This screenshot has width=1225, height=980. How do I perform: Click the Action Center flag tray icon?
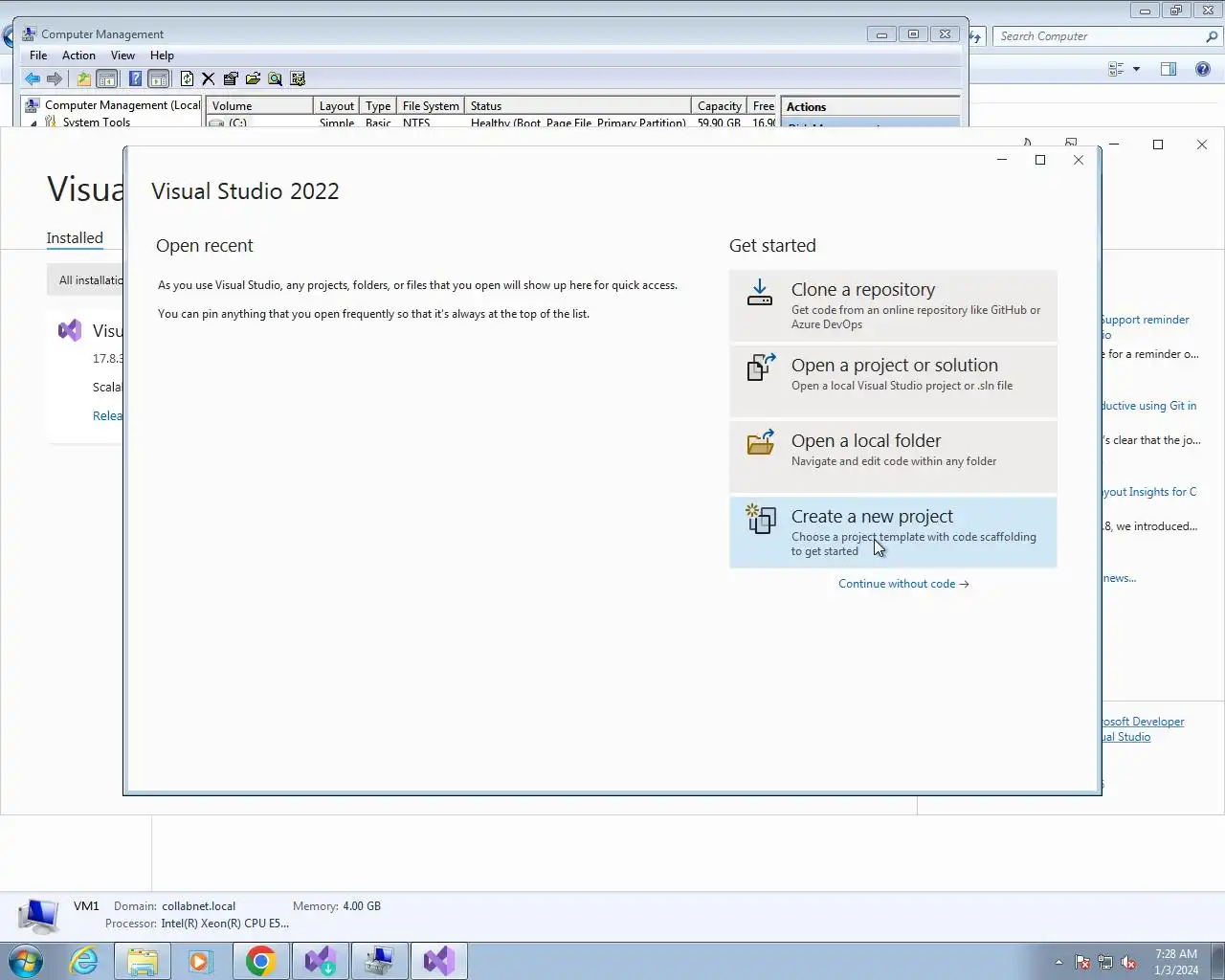1082,962
